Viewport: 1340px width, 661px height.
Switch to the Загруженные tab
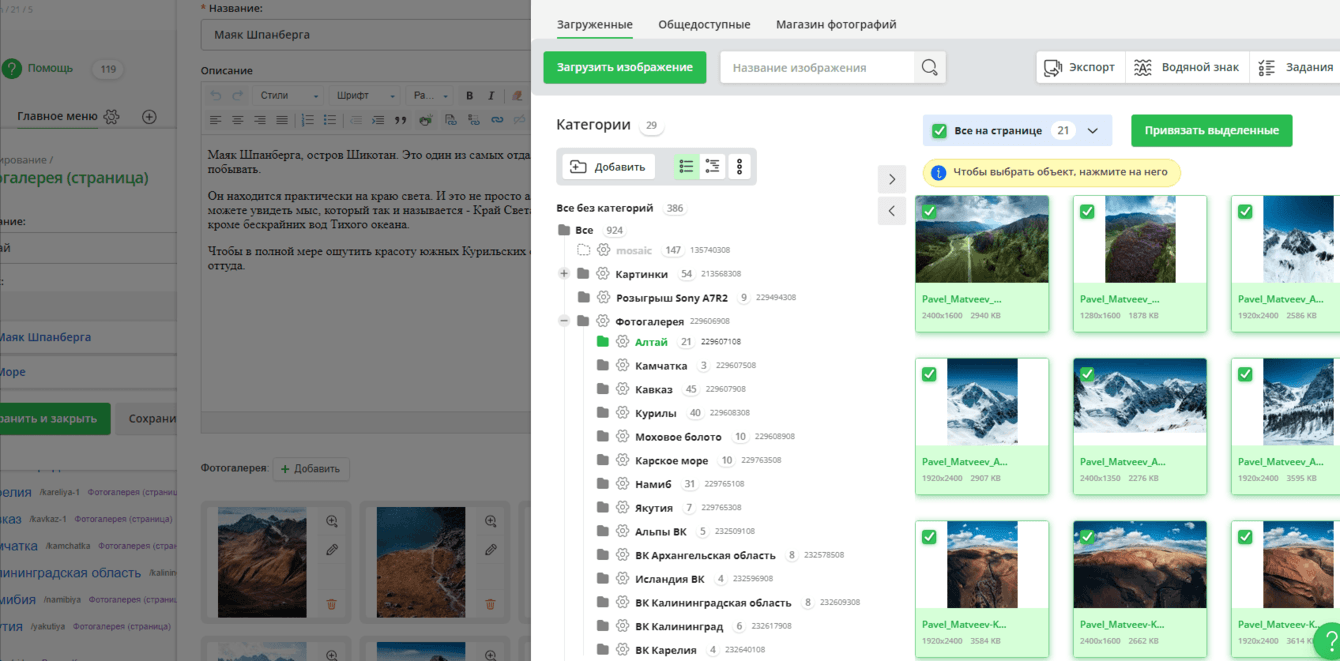(x=594, y=24)
